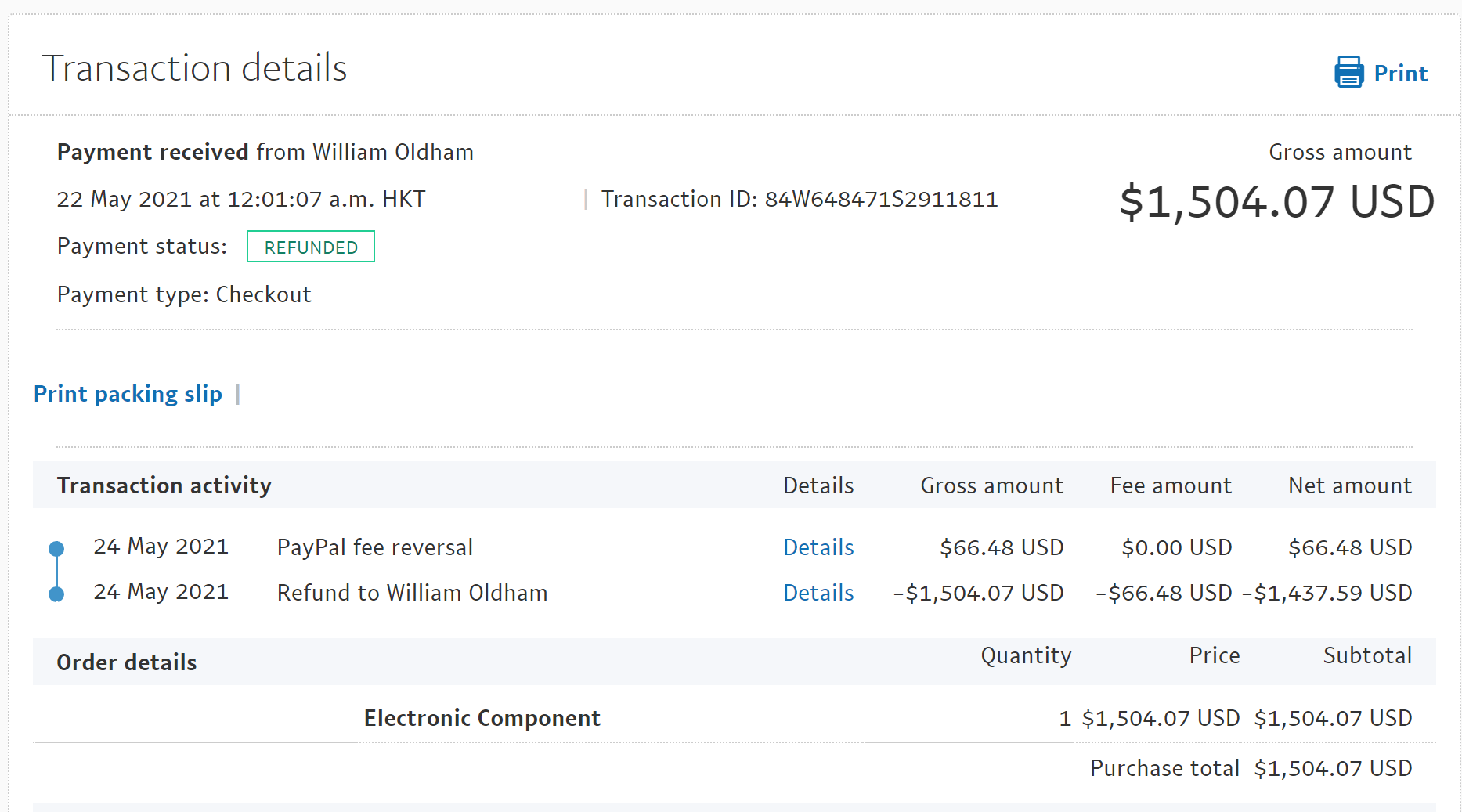Click the Net amount column header
Screen dimensions: 1462x812
1349,485
